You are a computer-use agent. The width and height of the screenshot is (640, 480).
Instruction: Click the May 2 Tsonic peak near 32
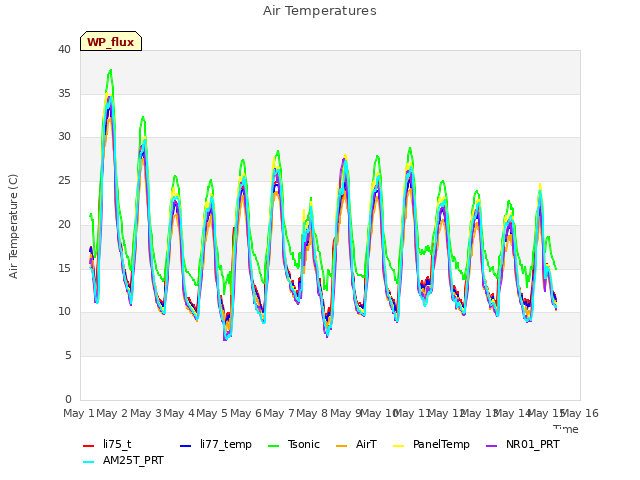[x=143, y=117]
